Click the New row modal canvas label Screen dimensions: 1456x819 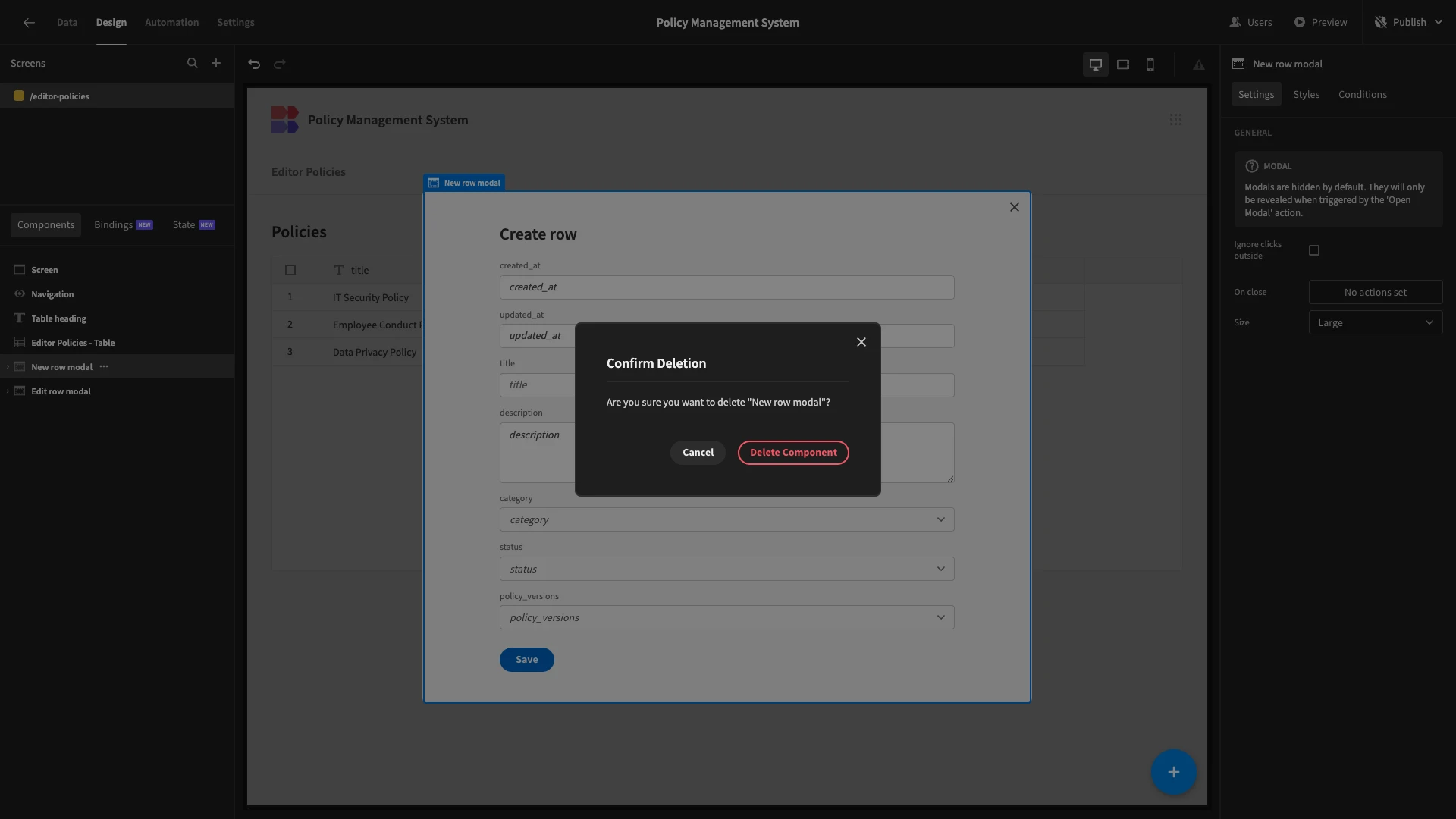click(x=464, y=183)
